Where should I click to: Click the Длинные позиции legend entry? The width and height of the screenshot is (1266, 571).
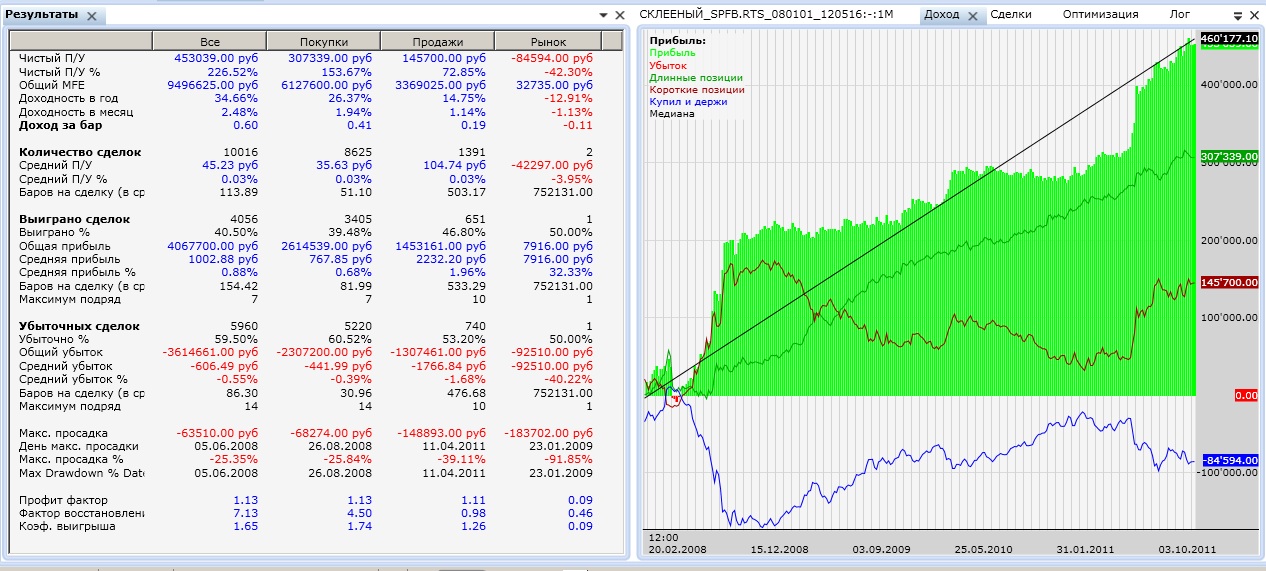point(697,77)
